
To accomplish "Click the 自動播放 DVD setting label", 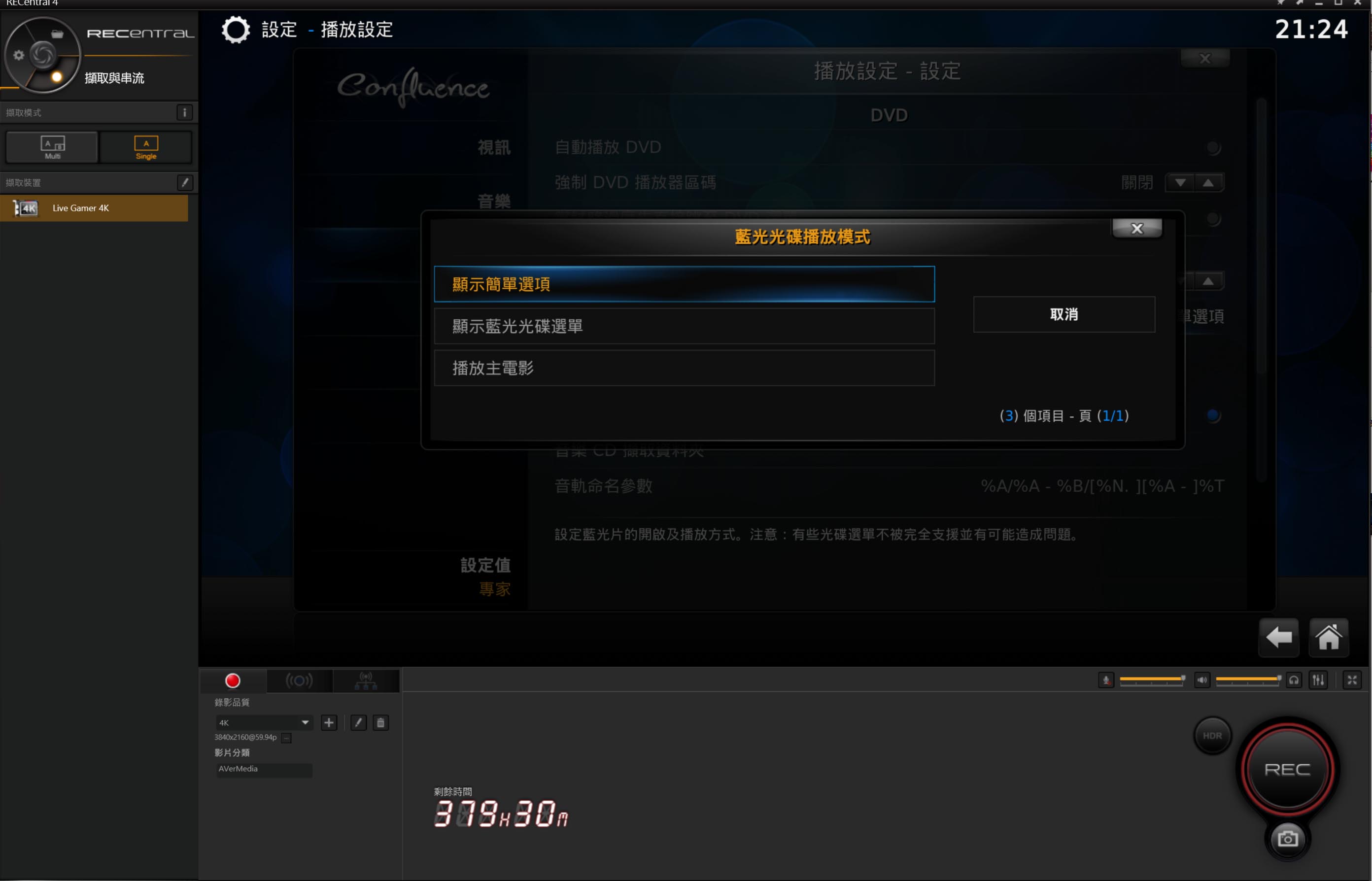I will 608,148.
